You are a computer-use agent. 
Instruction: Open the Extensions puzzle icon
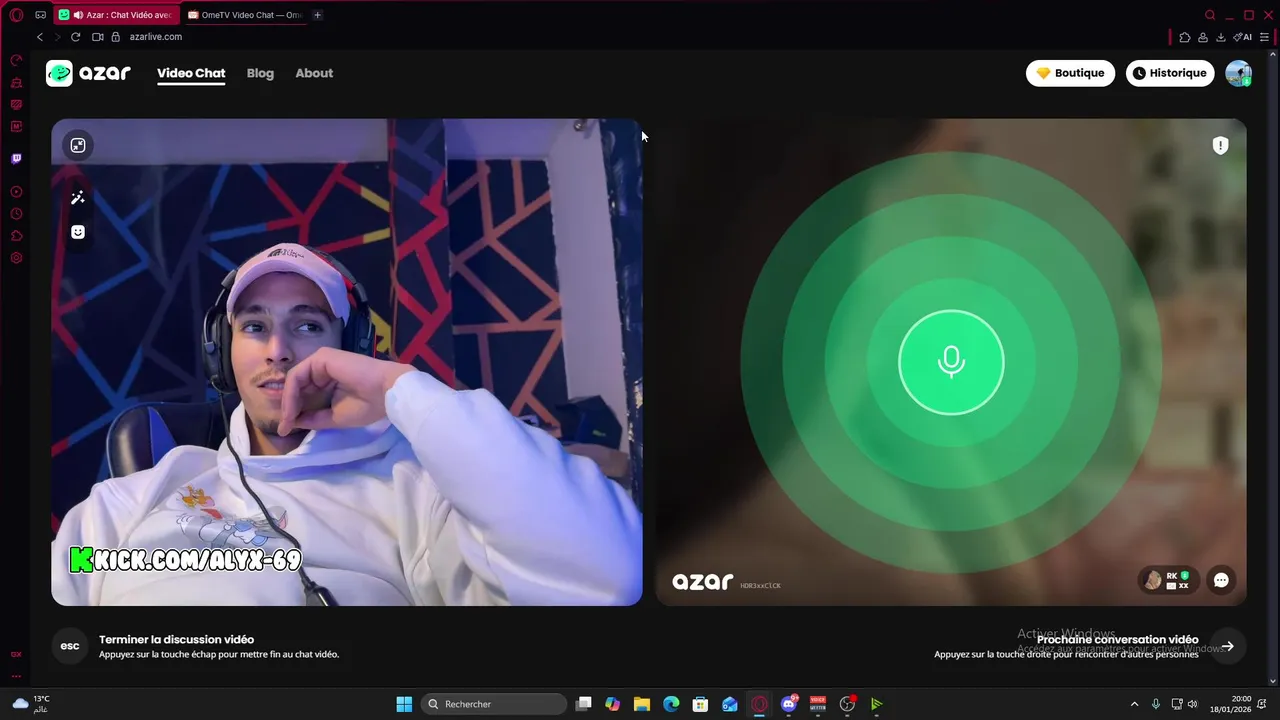click(1185, 37)
